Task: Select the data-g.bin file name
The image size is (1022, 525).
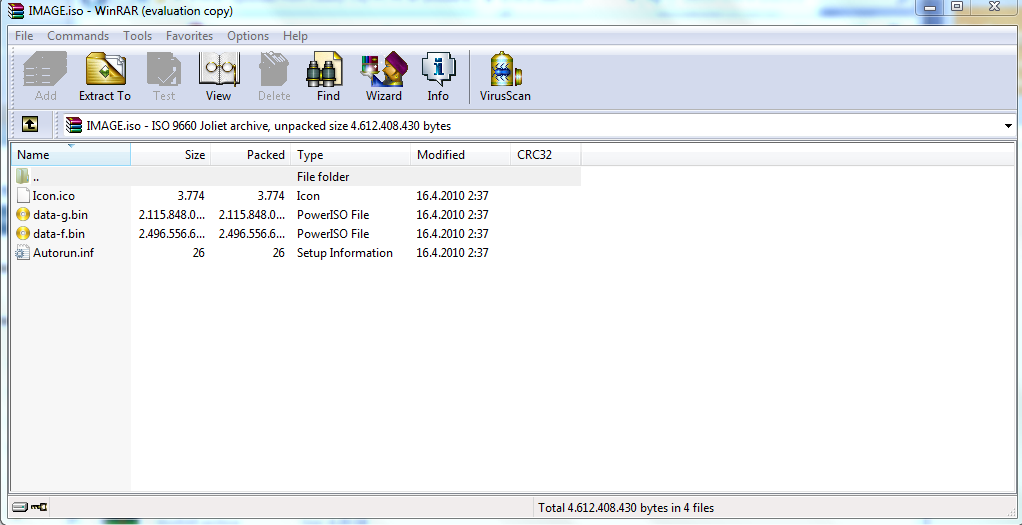Action: coord(59,215)
